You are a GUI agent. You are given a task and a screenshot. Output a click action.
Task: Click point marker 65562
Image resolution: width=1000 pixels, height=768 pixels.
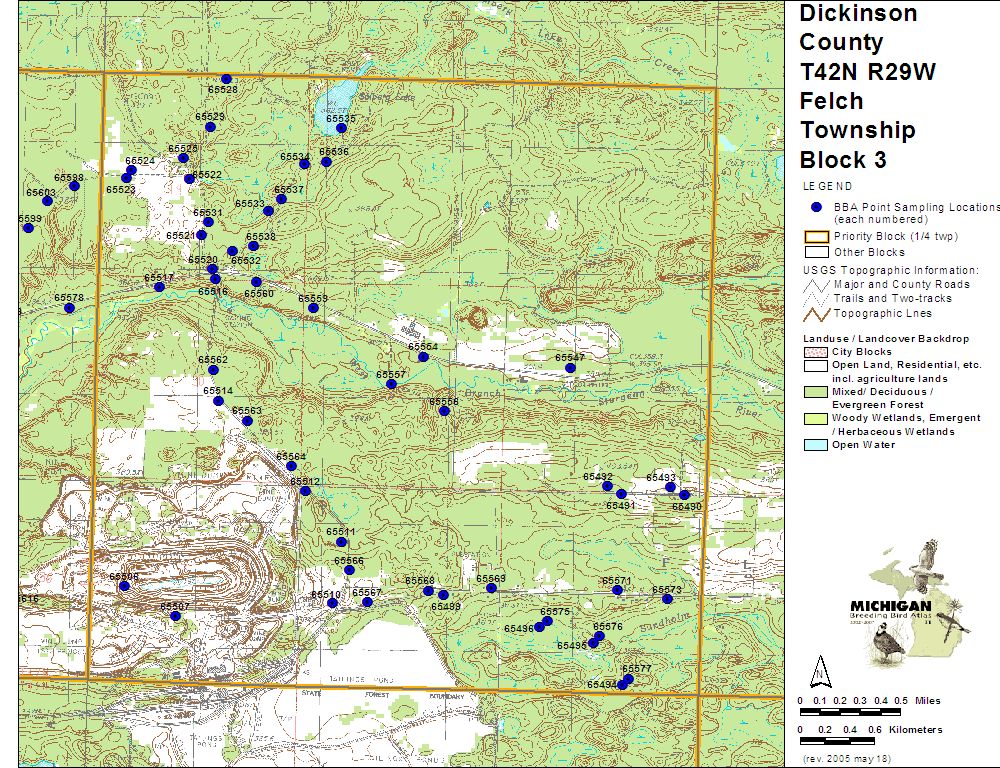point(213,370)
